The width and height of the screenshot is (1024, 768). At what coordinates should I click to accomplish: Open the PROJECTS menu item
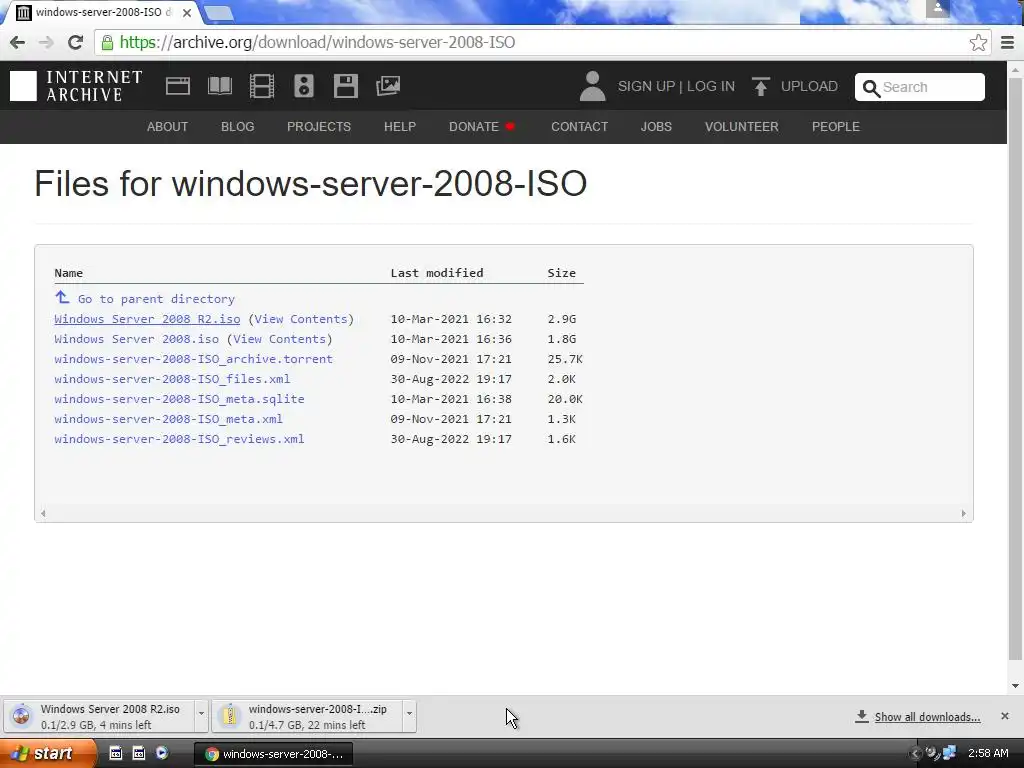point(319,127)
